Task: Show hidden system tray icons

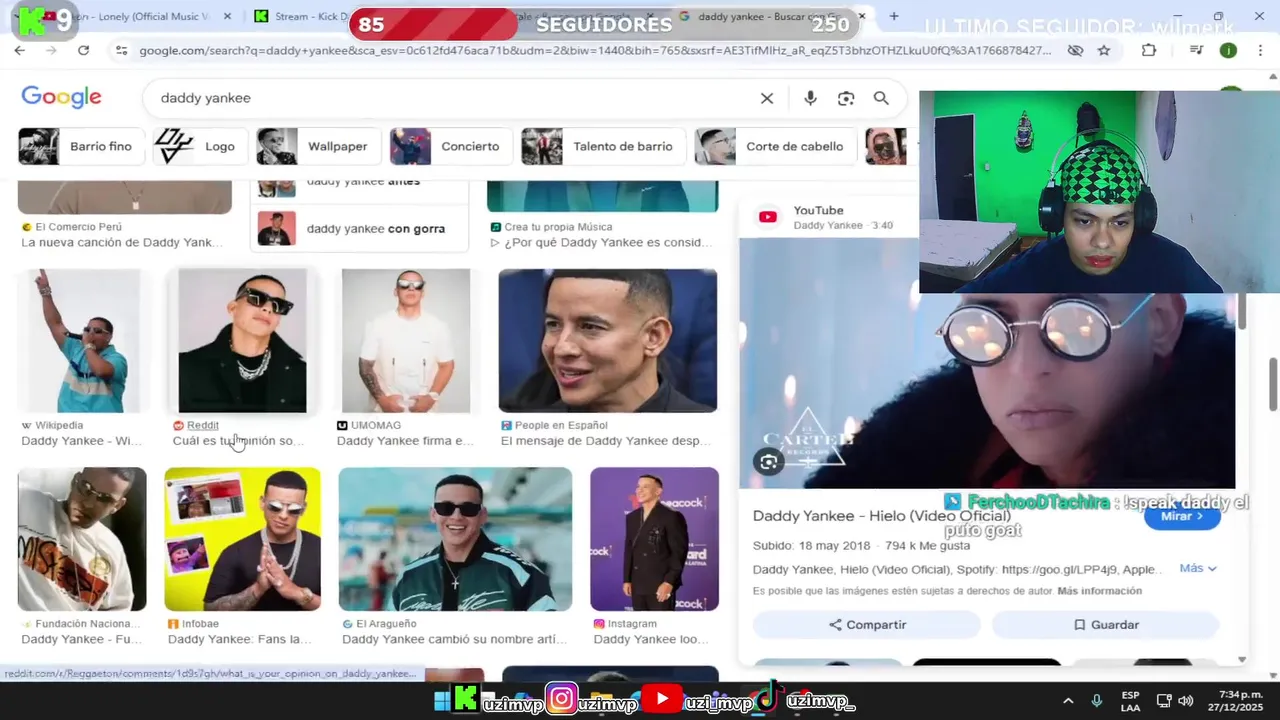Action: 1068,701
